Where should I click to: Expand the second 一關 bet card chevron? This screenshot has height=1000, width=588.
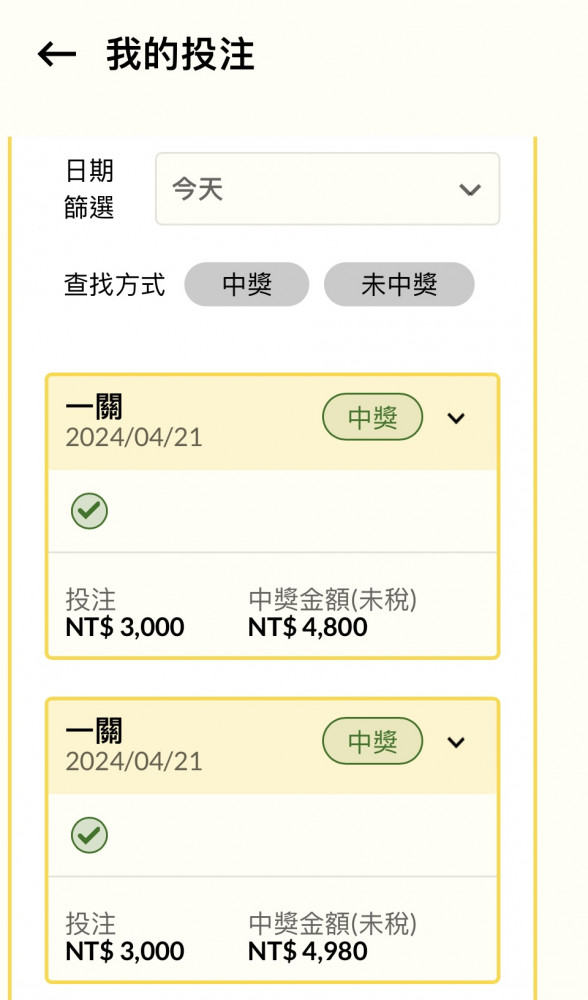click(x=455, y=742)
